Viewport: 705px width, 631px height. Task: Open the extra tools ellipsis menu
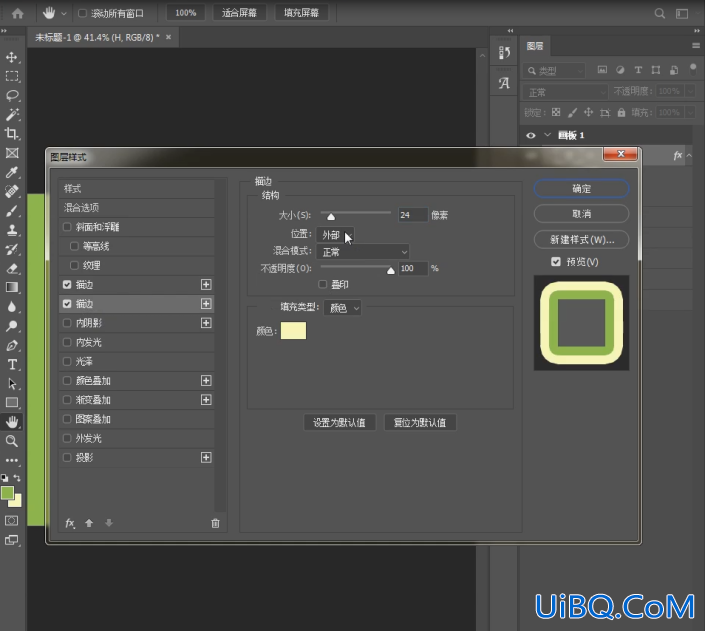click(12, 460)
